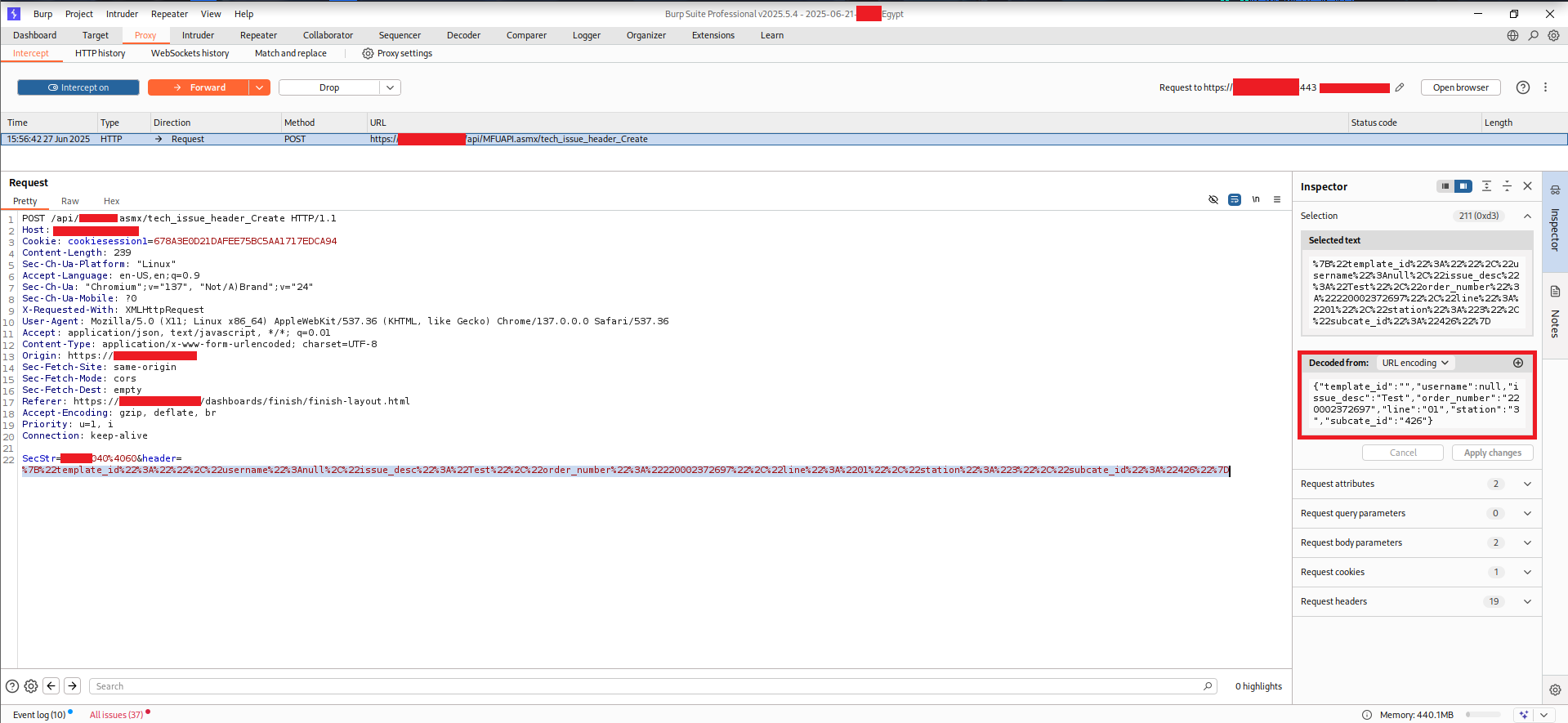Click Cancel in Inspector
This screenshot has width=1568, height=723.
[x=1403, y=453]
